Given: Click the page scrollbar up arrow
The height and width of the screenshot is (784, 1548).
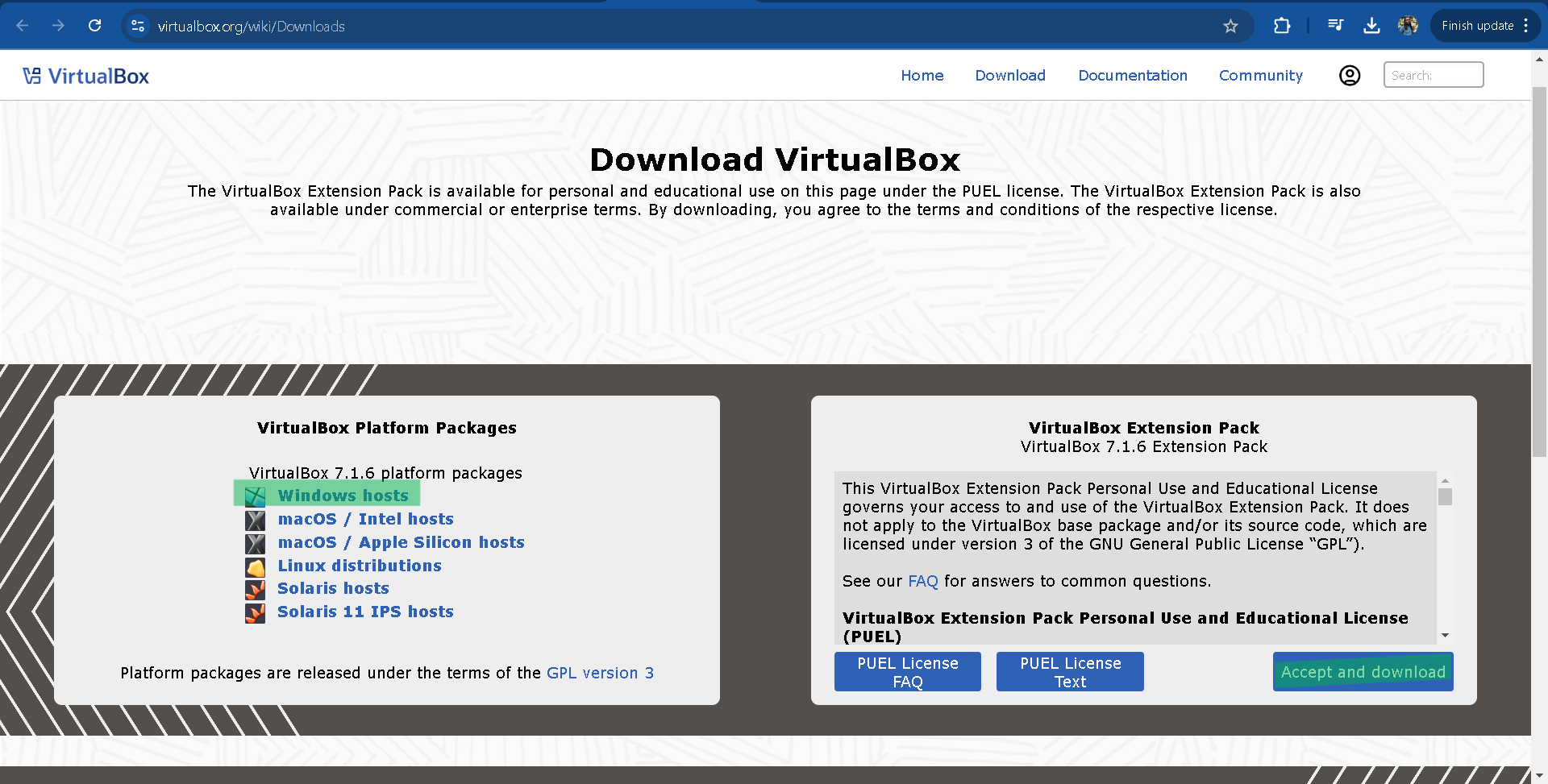Looking at the screenshot, I should point(1539,59).
